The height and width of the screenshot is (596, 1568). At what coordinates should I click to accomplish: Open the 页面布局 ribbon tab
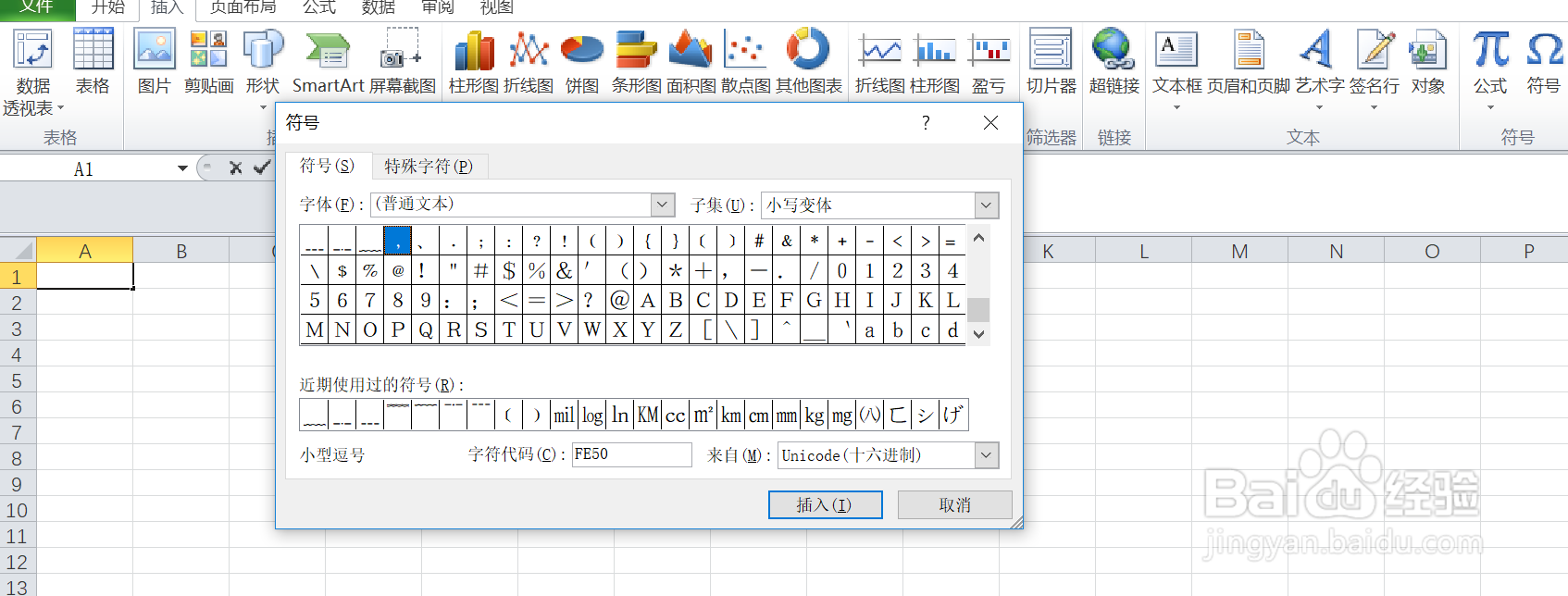click(x=243, y=7)
